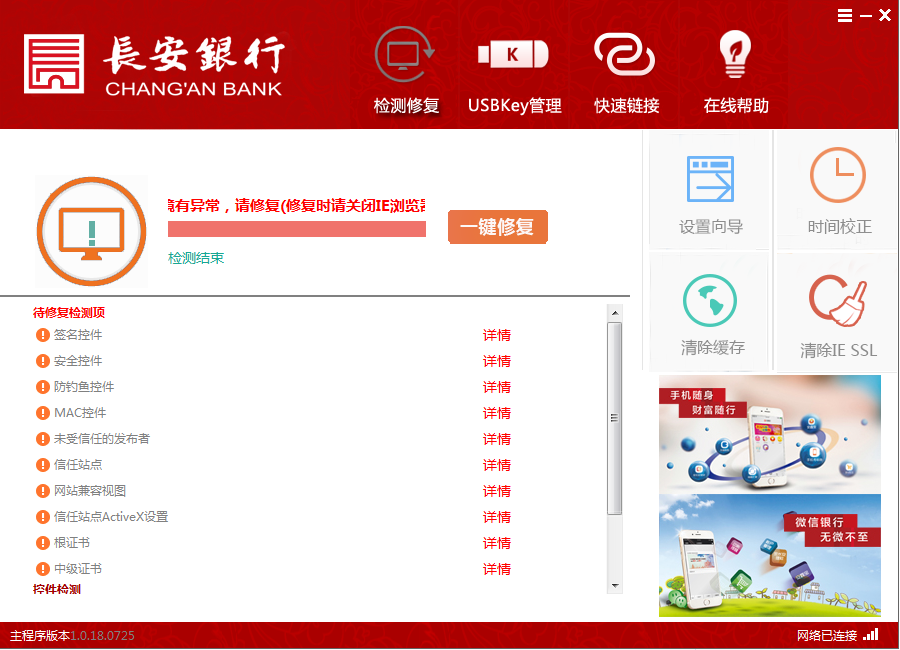
Task: Select the 中级证书 item text
Action: [x=78, y=568]
